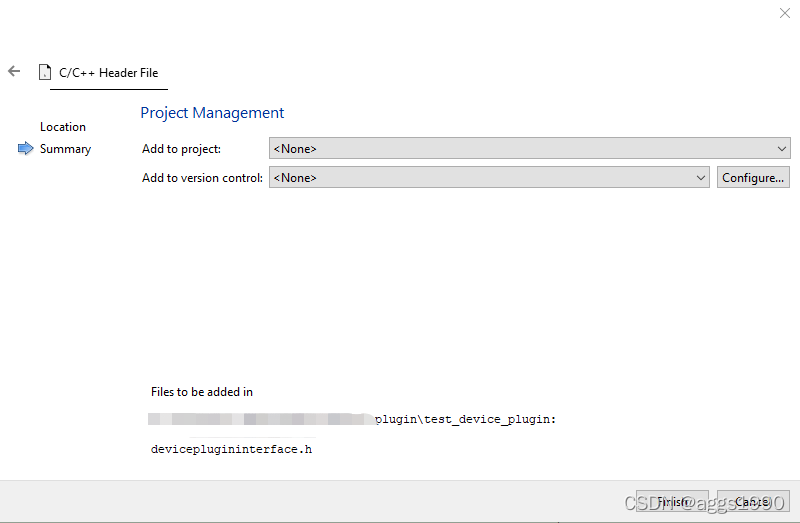Expand the version control dropdown chevron
Image resolution: width=800 pixels, height=523 pixels.
[701, 178]
